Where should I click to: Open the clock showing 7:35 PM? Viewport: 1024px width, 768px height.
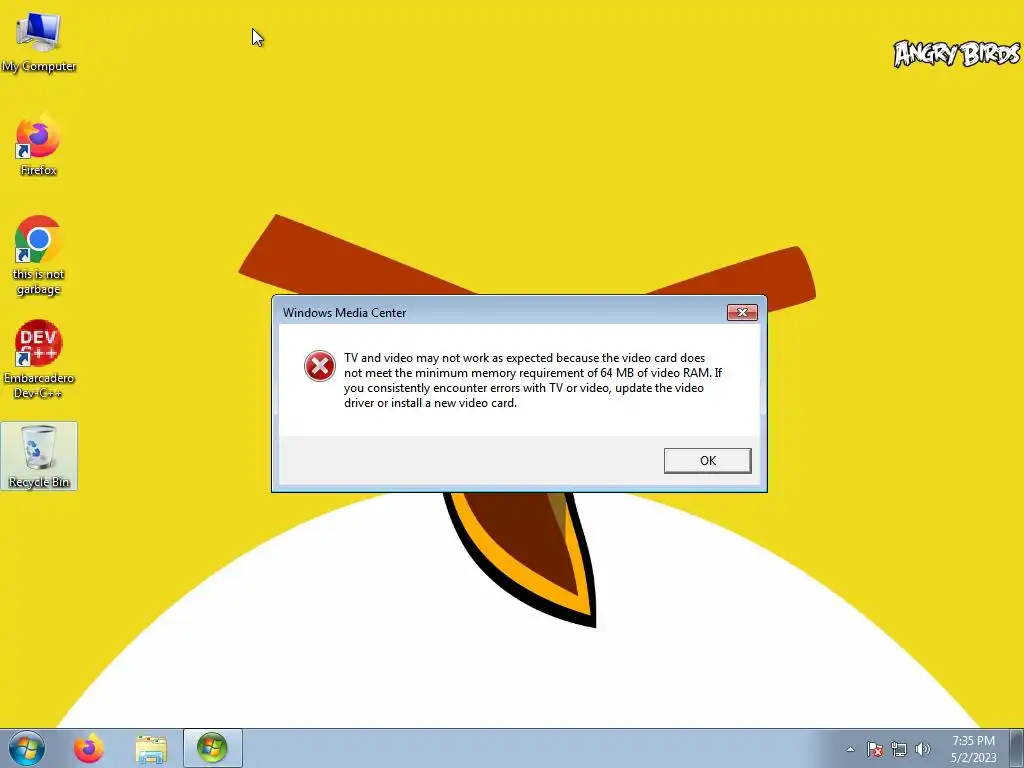pyautogui.click(x=973, y=749)
